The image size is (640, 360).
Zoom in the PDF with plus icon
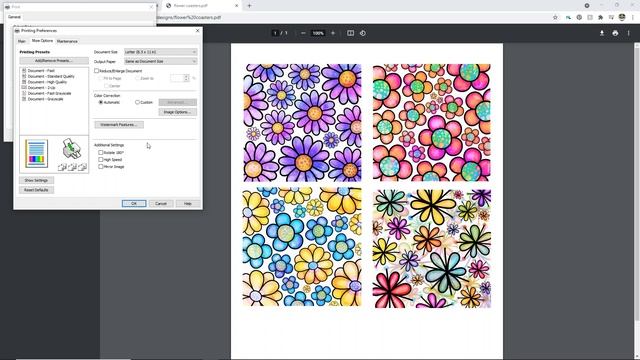333,33
